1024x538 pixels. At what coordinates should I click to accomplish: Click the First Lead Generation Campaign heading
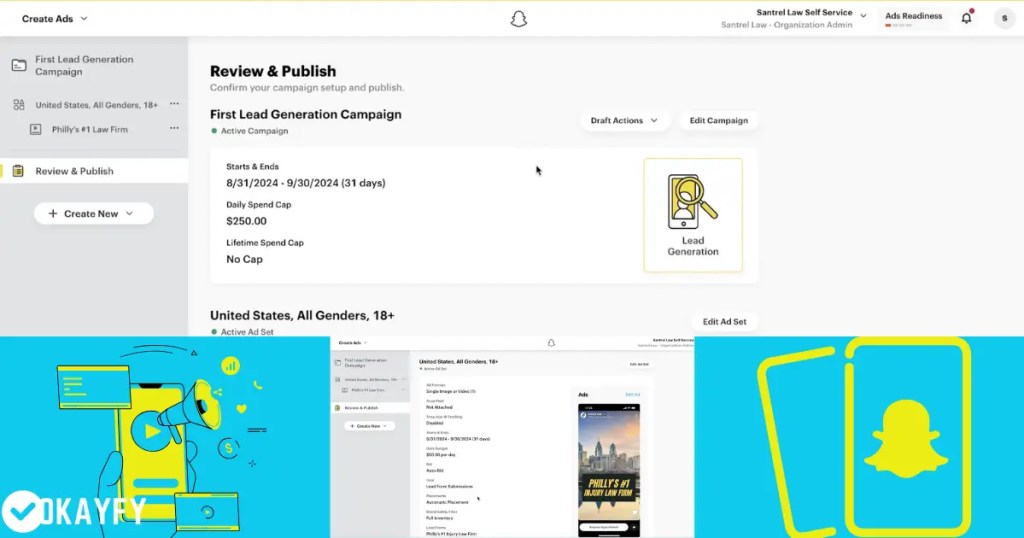tap(306, 114)
